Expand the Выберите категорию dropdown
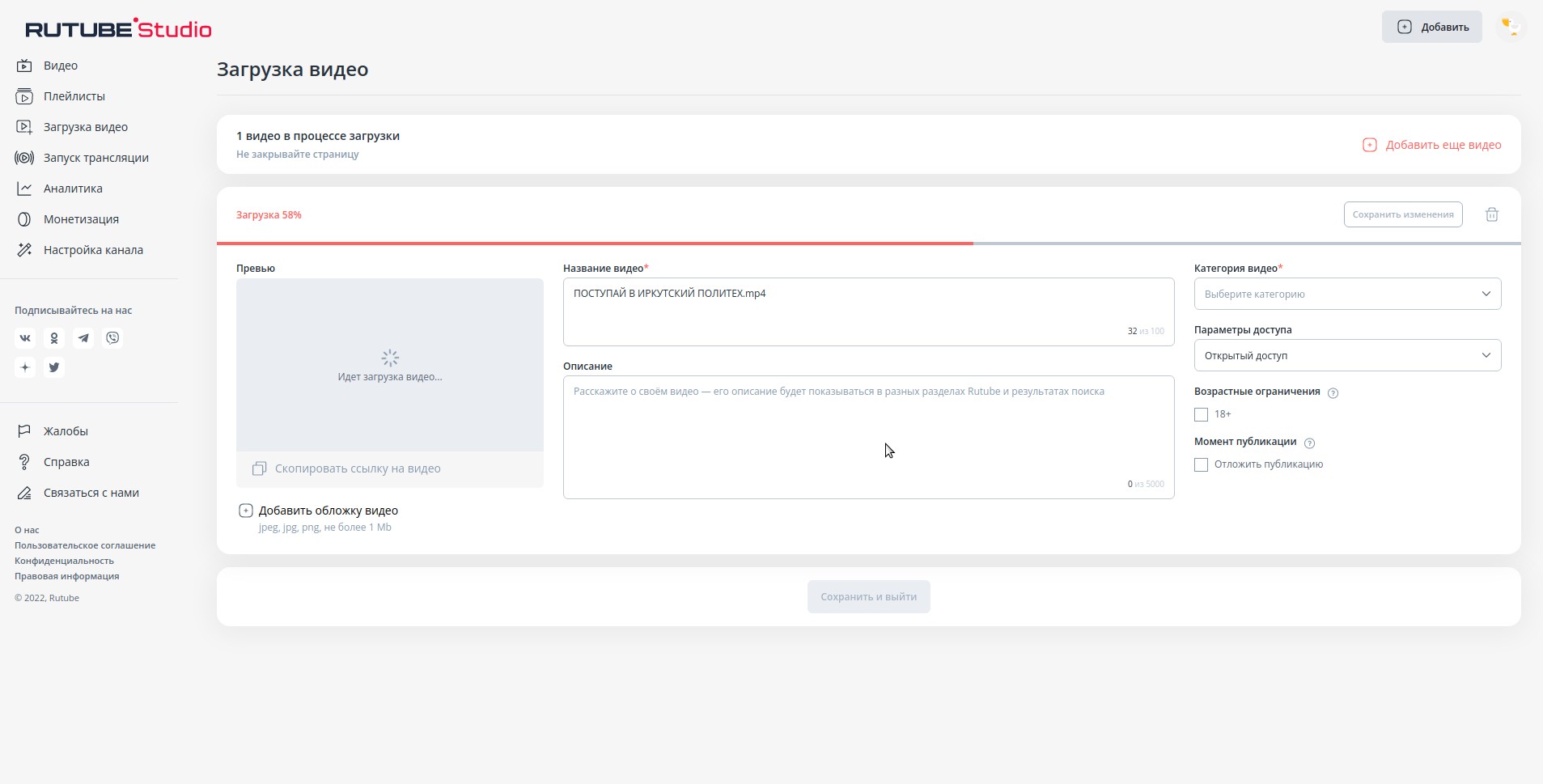This screenshot has width=1543, height=784. coord(1347,294)
